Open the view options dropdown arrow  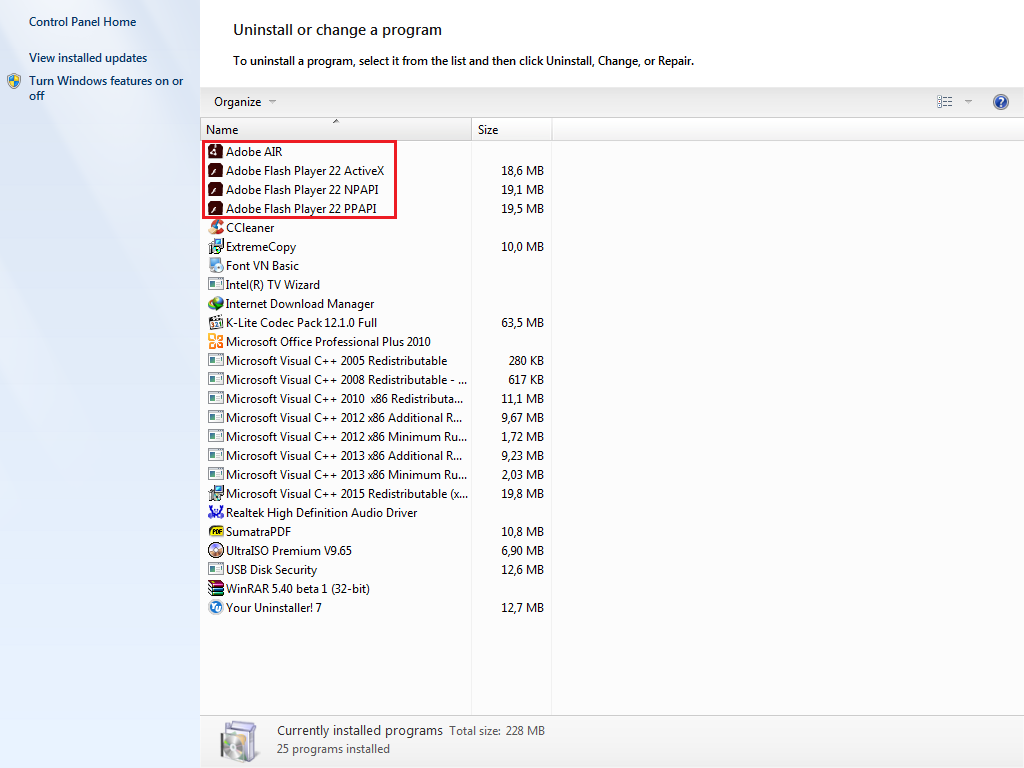click(968, 102)
